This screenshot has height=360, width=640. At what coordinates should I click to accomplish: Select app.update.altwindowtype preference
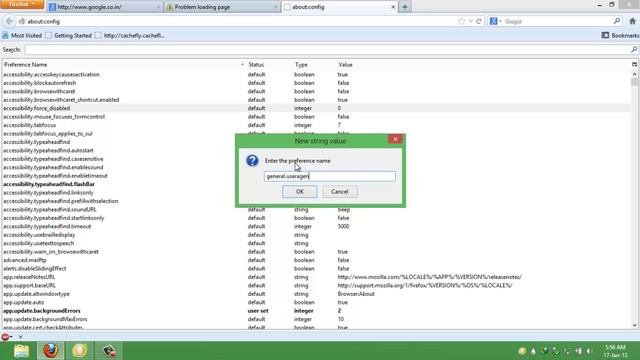point(36,294)
